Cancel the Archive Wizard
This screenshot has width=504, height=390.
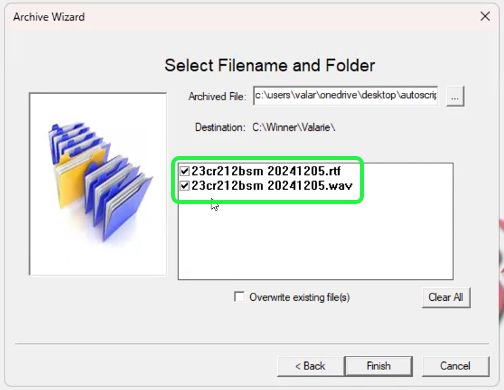tap(455, 366)
